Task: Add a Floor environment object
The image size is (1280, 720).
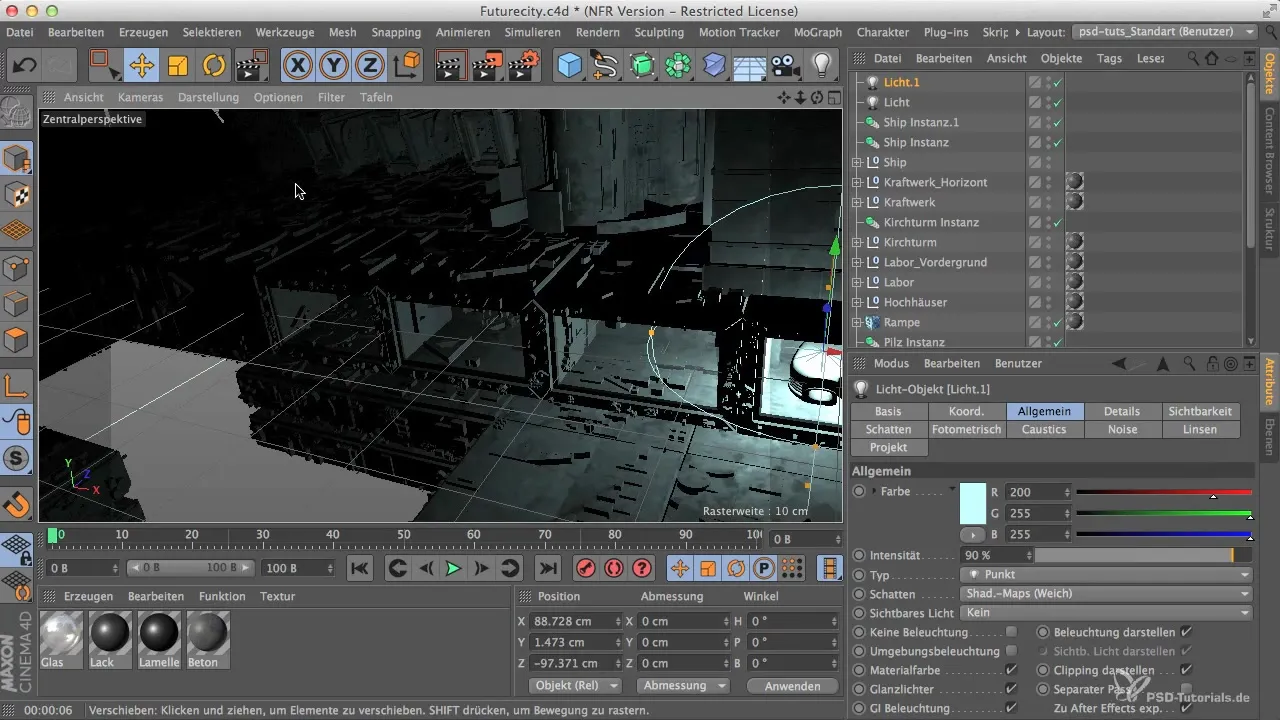Action: click(x=750, y=66)
